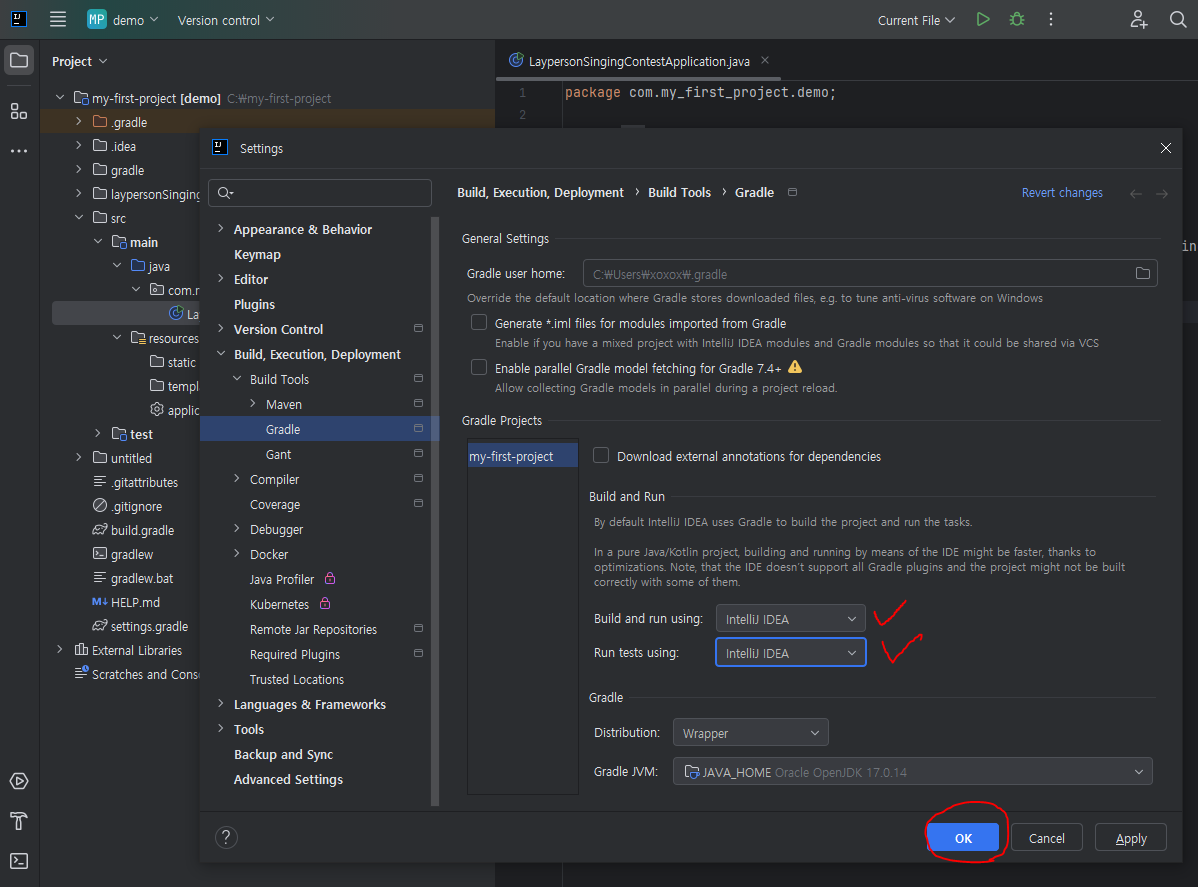Open Gradle Distribution Wrapper dropdown
The height and width of the screenshot is (887, 1198).
click(750, 733)
